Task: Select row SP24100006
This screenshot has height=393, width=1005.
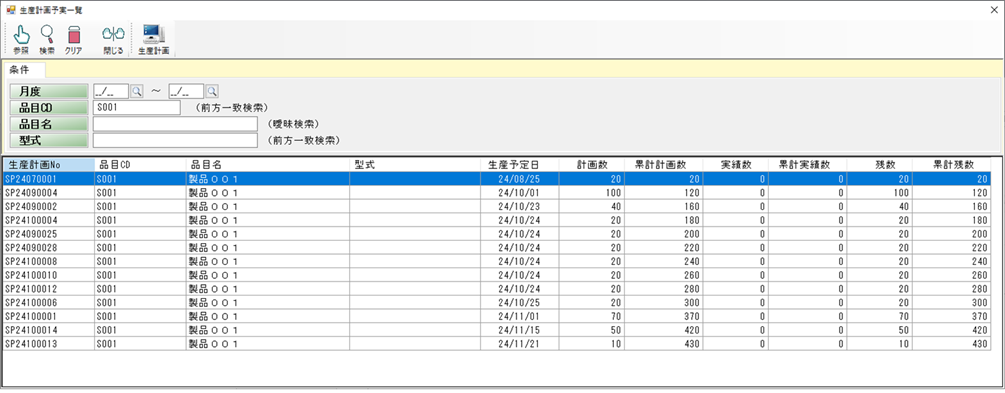Action: coord(497,303)
